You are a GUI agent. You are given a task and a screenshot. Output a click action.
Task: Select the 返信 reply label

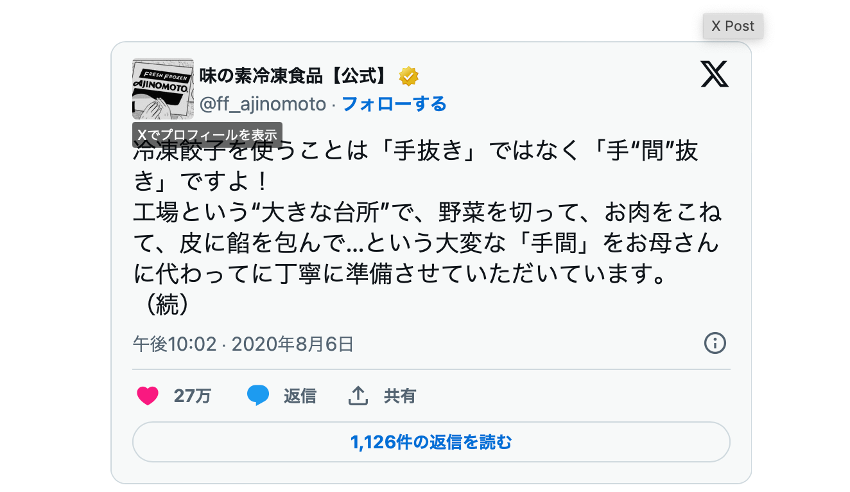click(299, 396)
